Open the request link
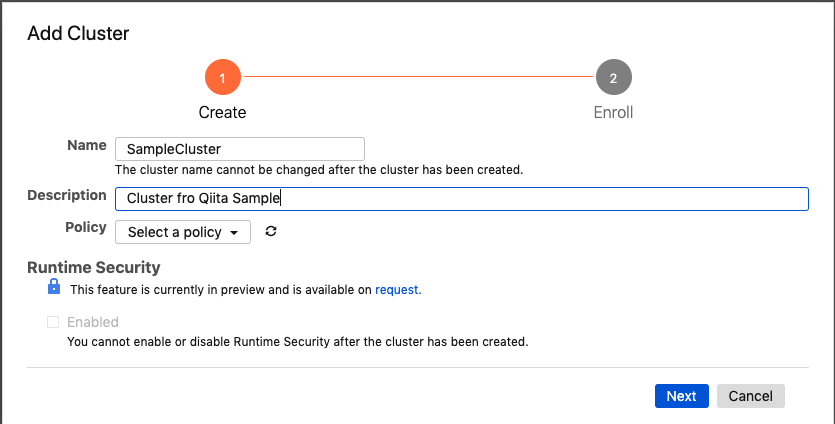Viewport: 835px width, 424px height. [398, 290]
